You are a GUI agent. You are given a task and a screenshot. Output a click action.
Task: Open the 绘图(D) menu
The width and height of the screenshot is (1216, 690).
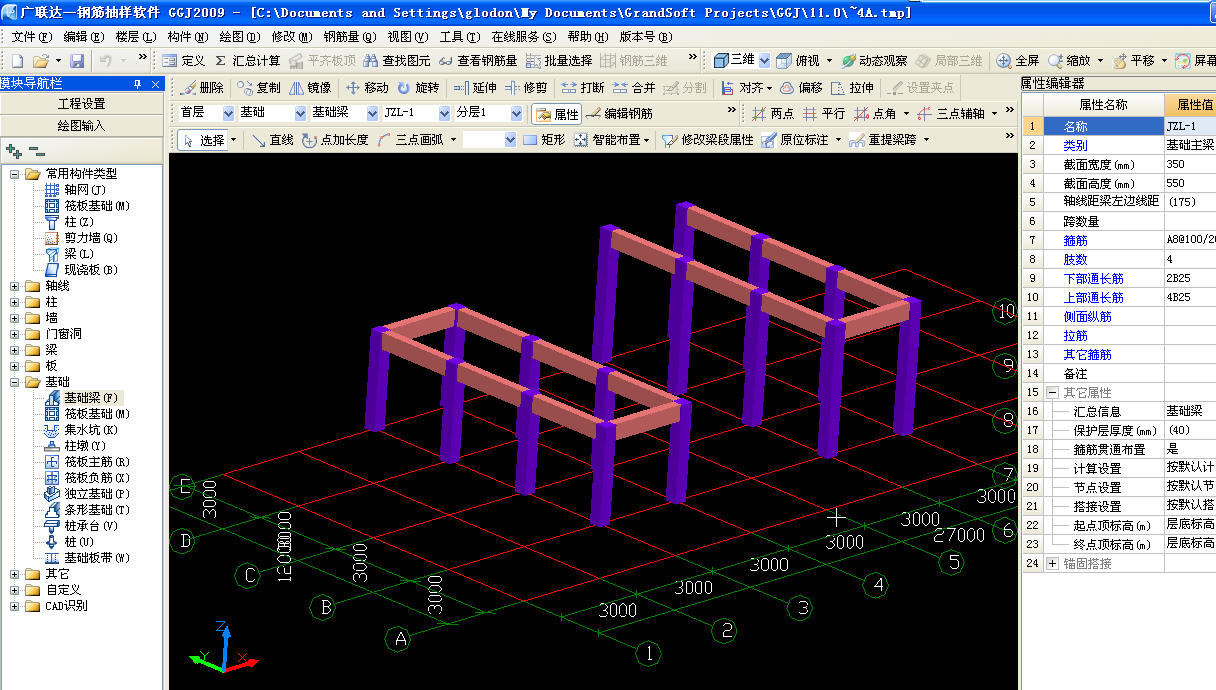pyautogui.click(x=239, y=36)
